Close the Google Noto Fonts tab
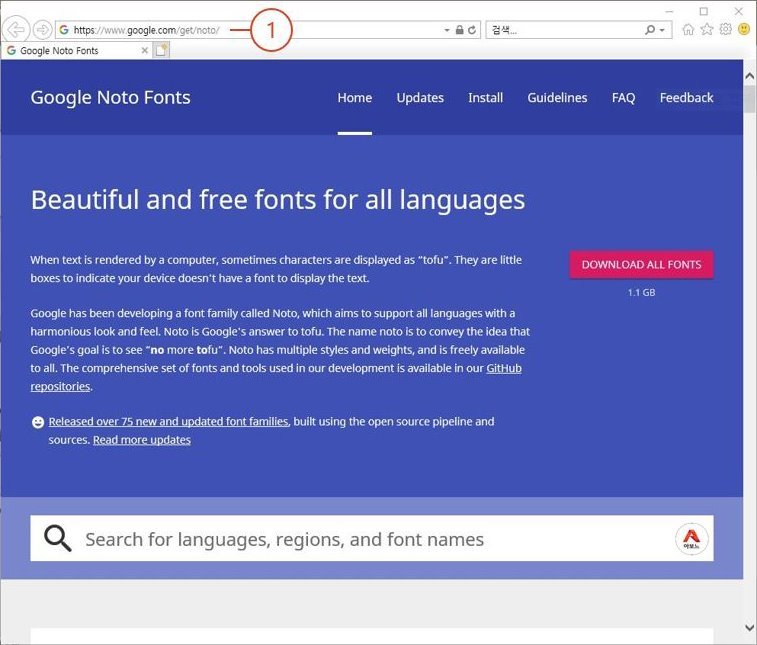Screen dimensions: 757x645 coord(144,50)
